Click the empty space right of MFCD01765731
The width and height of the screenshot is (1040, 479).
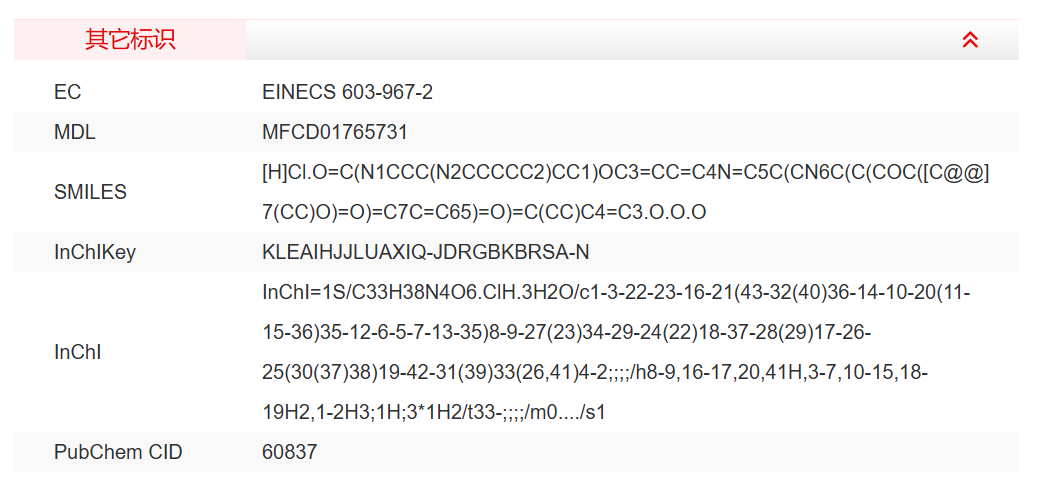[700, 132]
